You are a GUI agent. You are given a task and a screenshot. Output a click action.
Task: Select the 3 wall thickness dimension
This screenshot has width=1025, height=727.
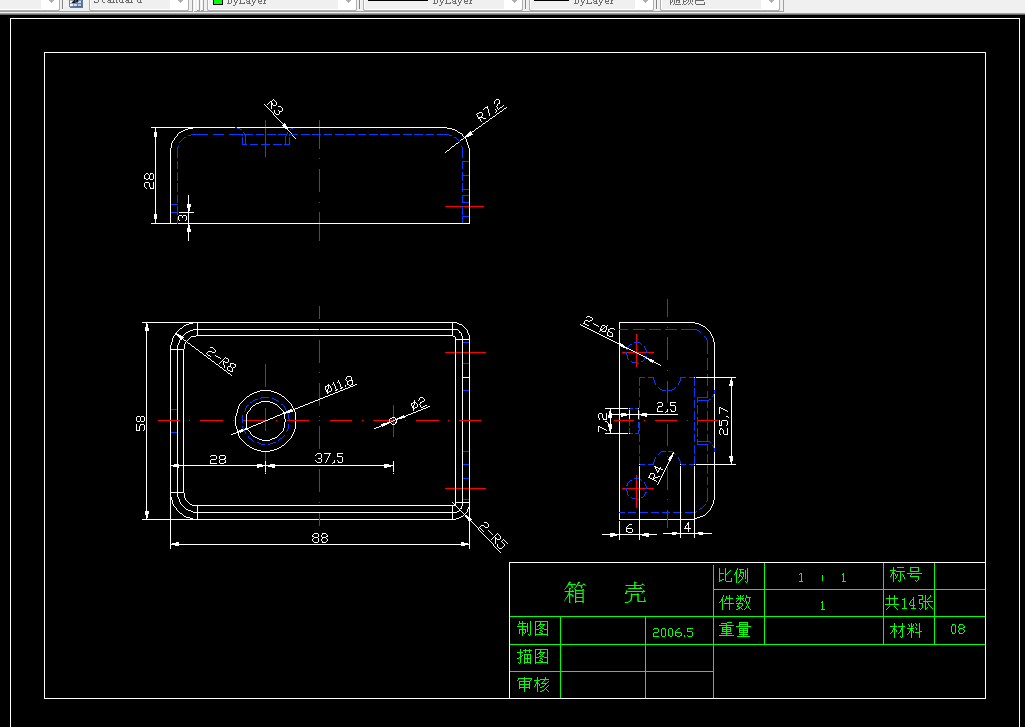[x=184, y=216]
